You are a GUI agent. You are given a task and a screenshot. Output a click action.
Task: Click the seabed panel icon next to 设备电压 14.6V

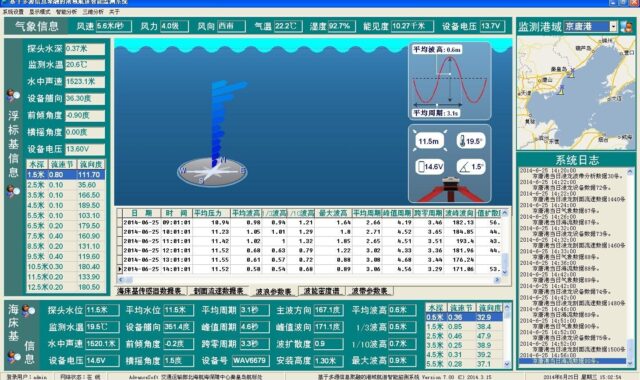click(14, 357)
